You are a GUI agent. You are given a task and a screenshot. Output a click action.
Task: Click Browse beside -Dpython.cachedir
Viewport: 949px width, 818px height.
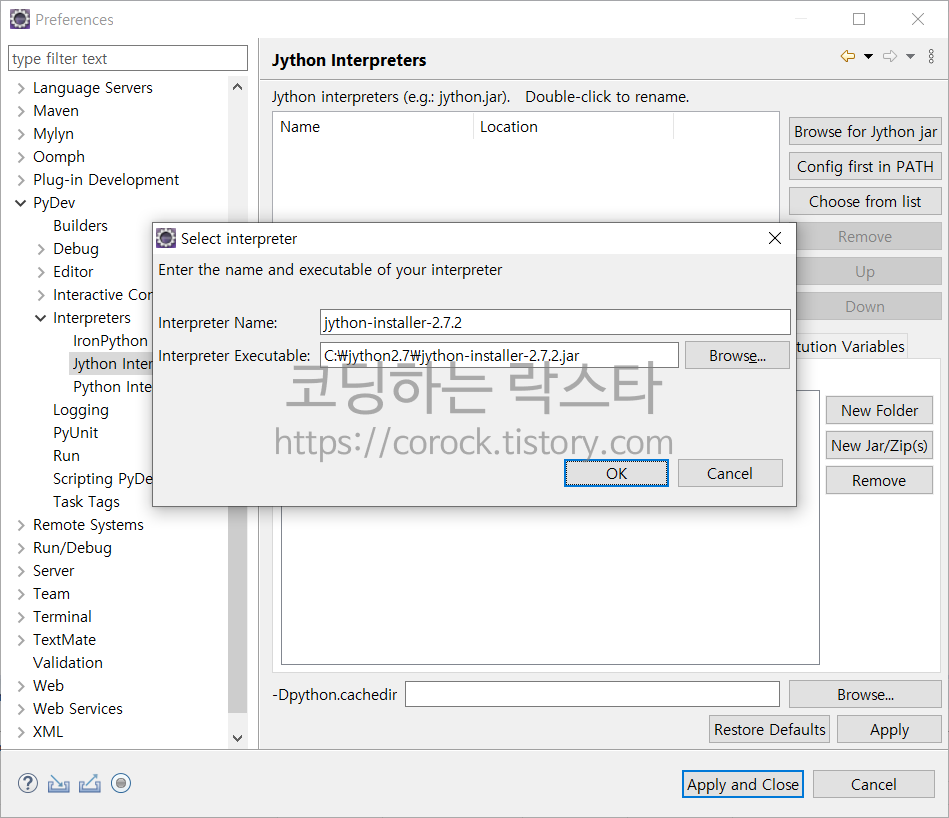(865, 694)
